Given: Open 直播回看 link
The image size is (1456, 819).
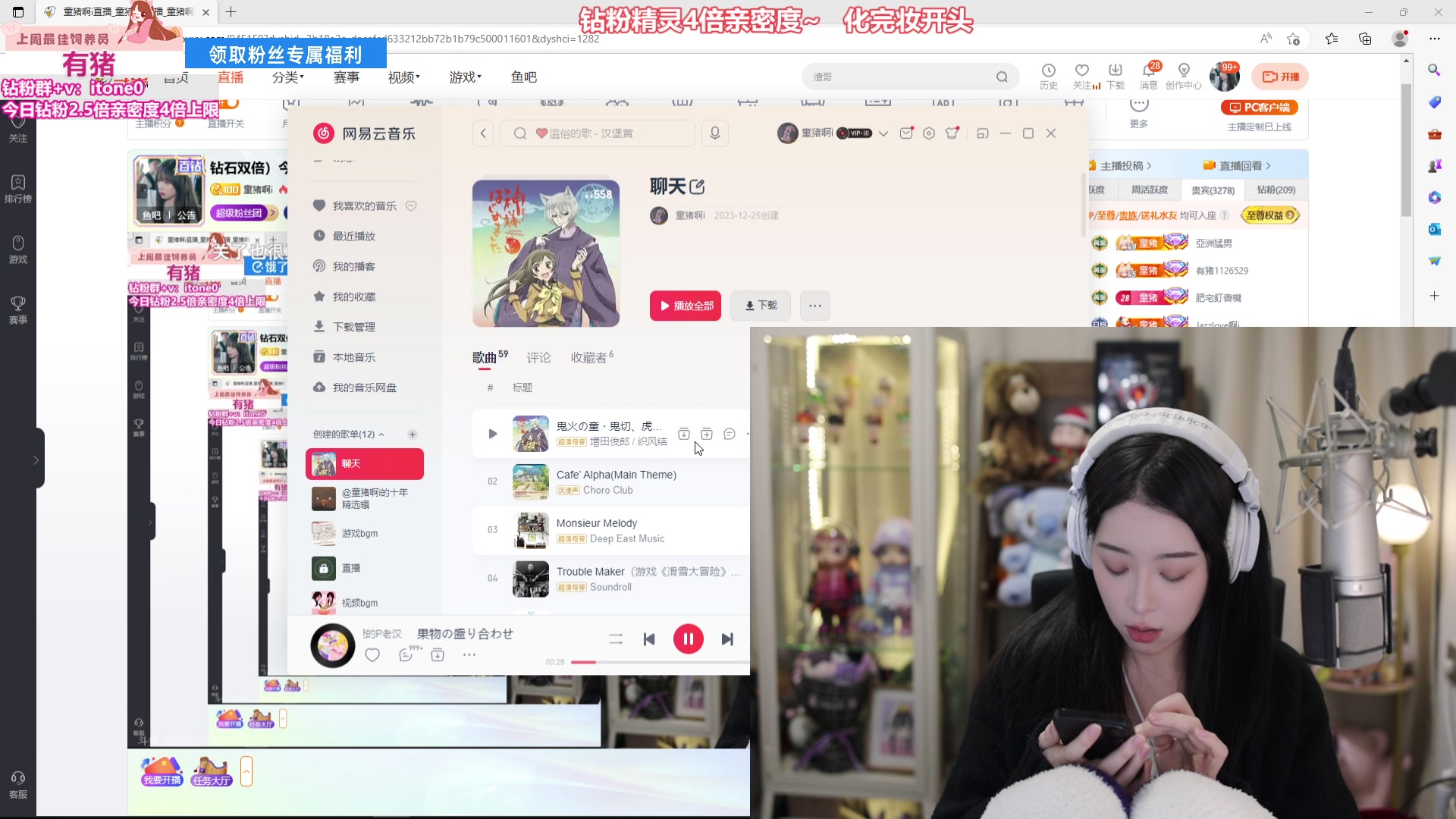Looking at the screenshot, I should pos(1237,165).
